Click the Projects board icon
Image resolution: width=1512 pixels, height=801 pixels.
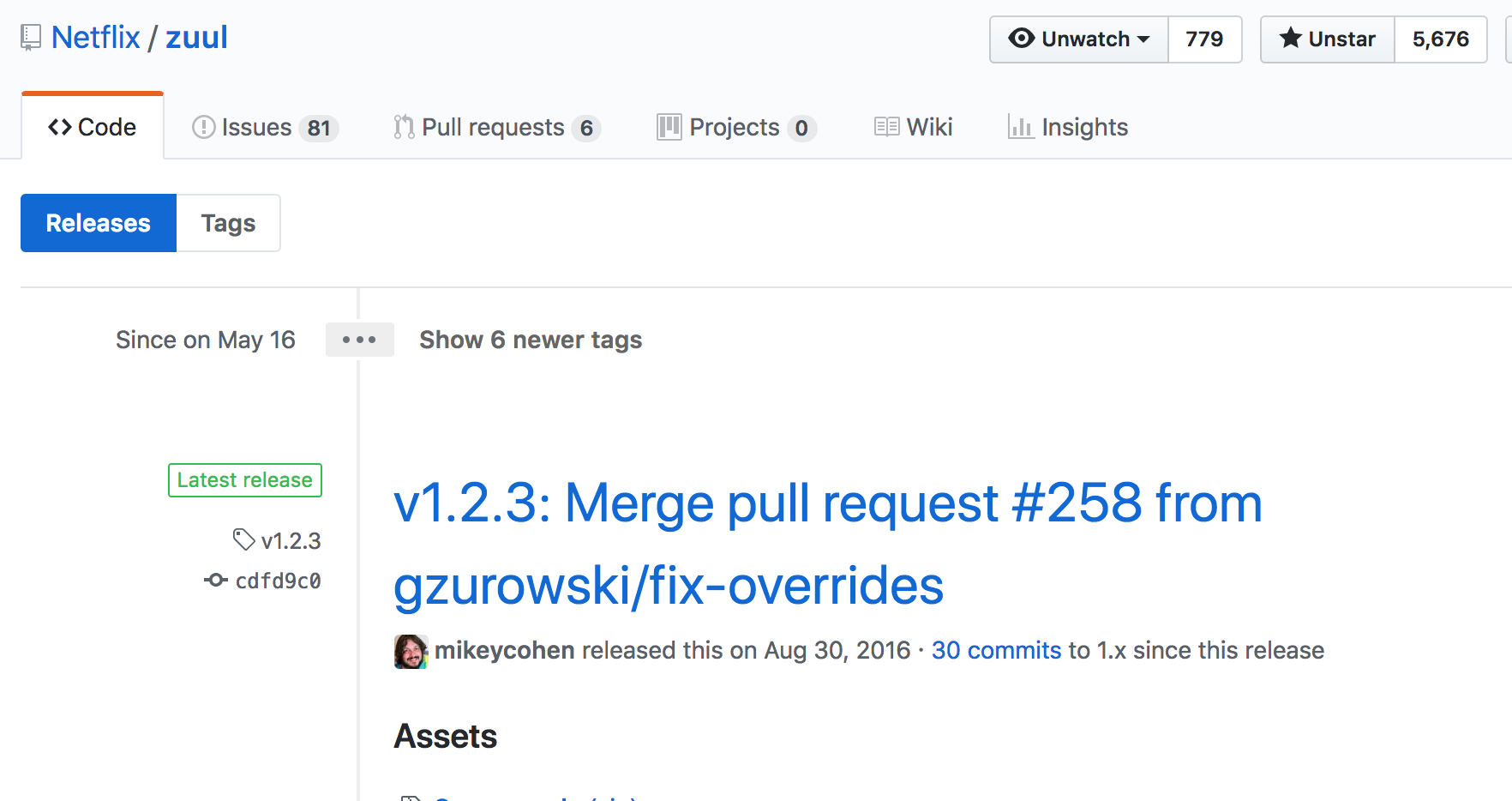(x=669, y=127)
